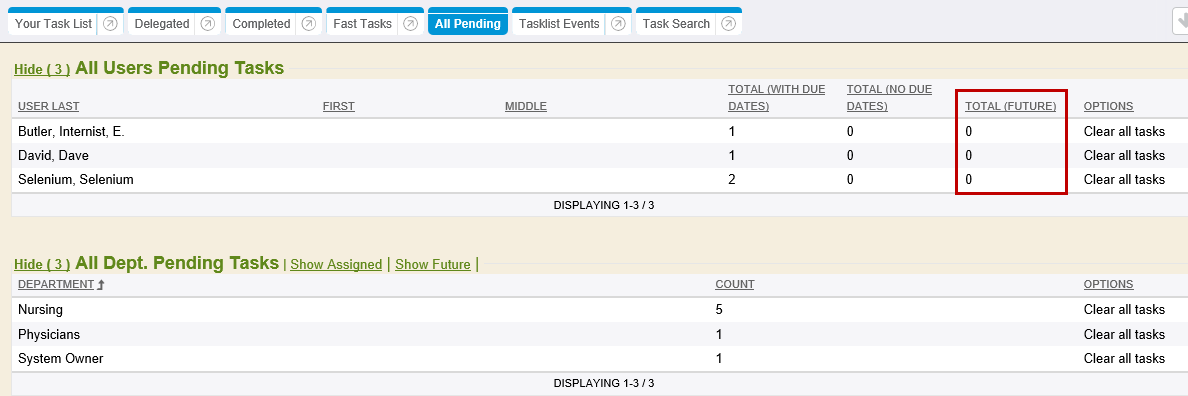
Task: Open the Task Search tab
Action: click(x=676, y=23)
